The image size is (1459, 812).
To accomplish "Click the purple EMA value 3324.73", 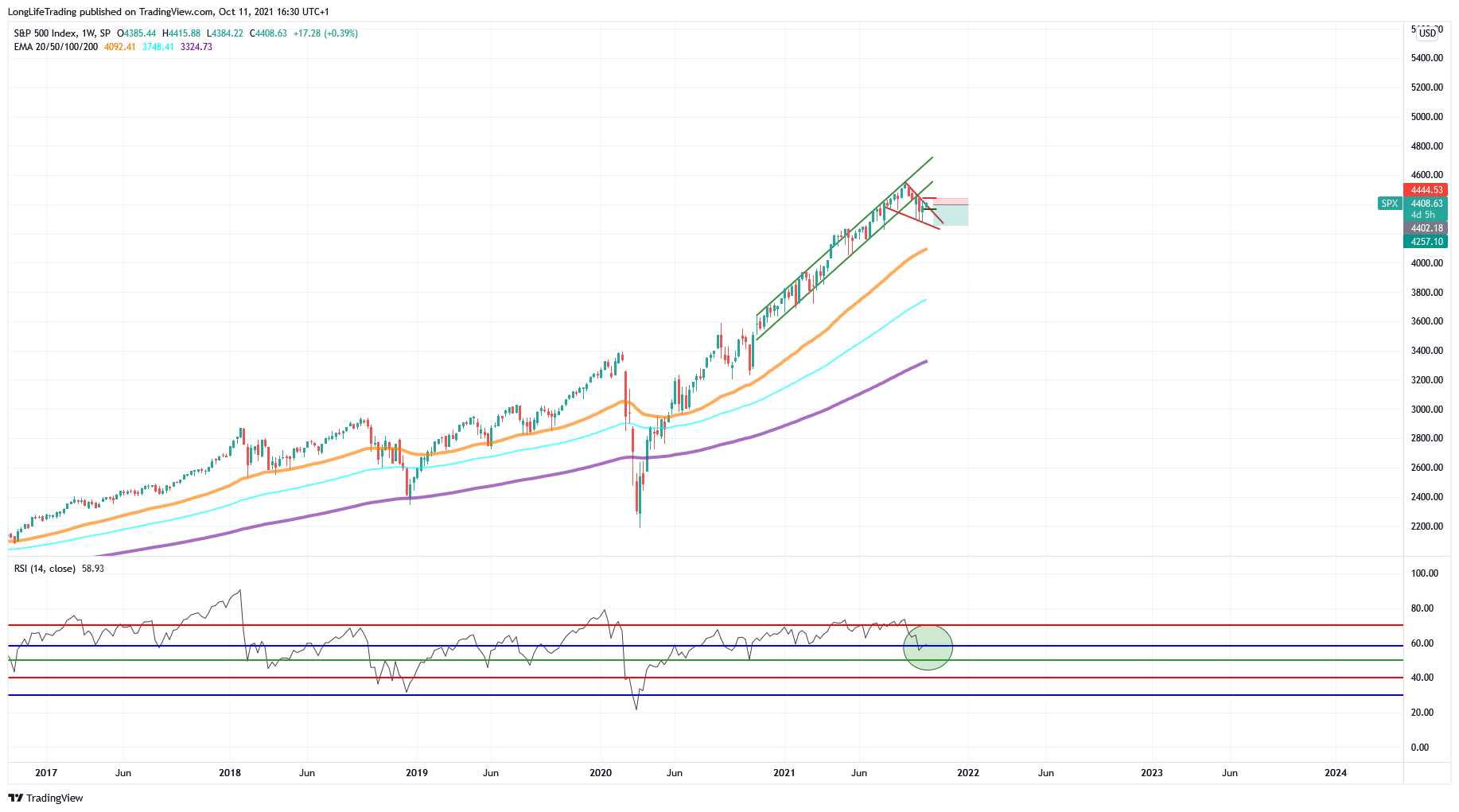I will click(x=196, y=47).
